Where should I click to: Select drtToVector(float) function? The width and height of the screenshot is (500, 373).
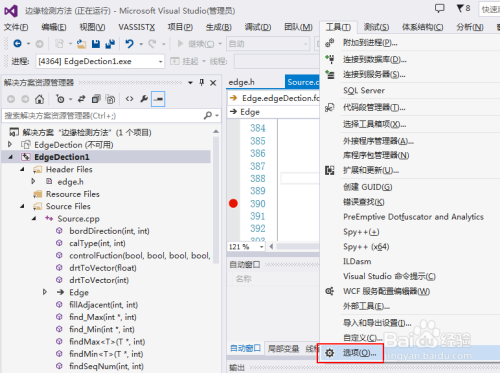click(x=103, y=268)
